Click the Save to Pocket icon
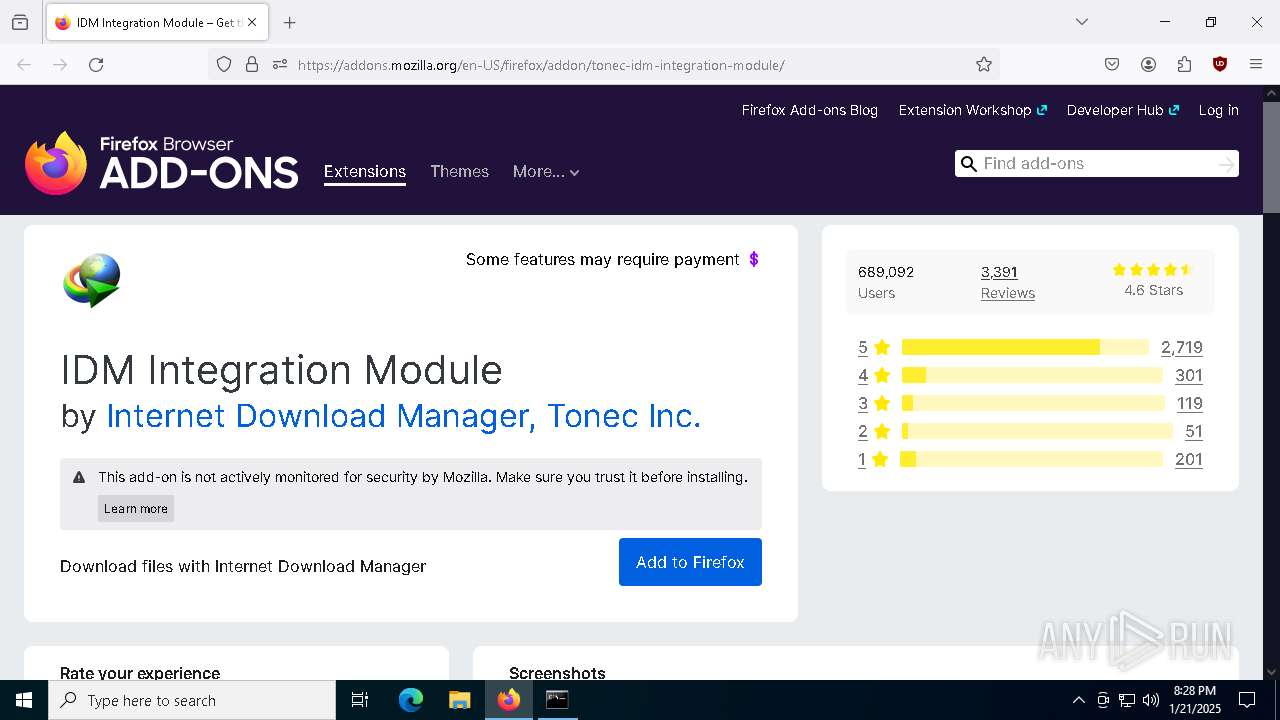Viewport: 1280px width, 720px height. 1112,64
